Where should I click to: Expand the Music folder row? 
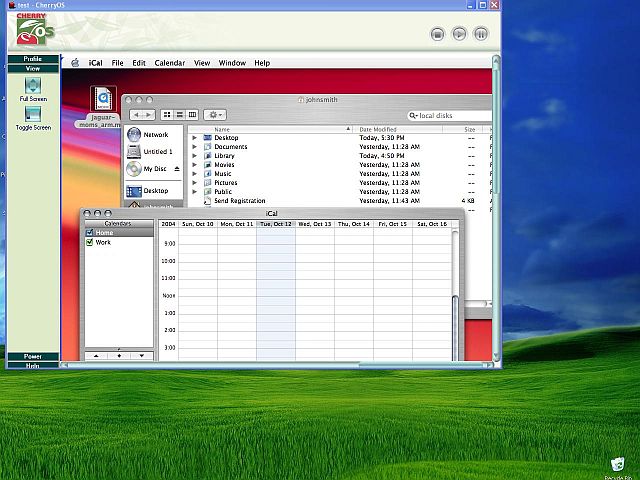click(x=195, y=174)
